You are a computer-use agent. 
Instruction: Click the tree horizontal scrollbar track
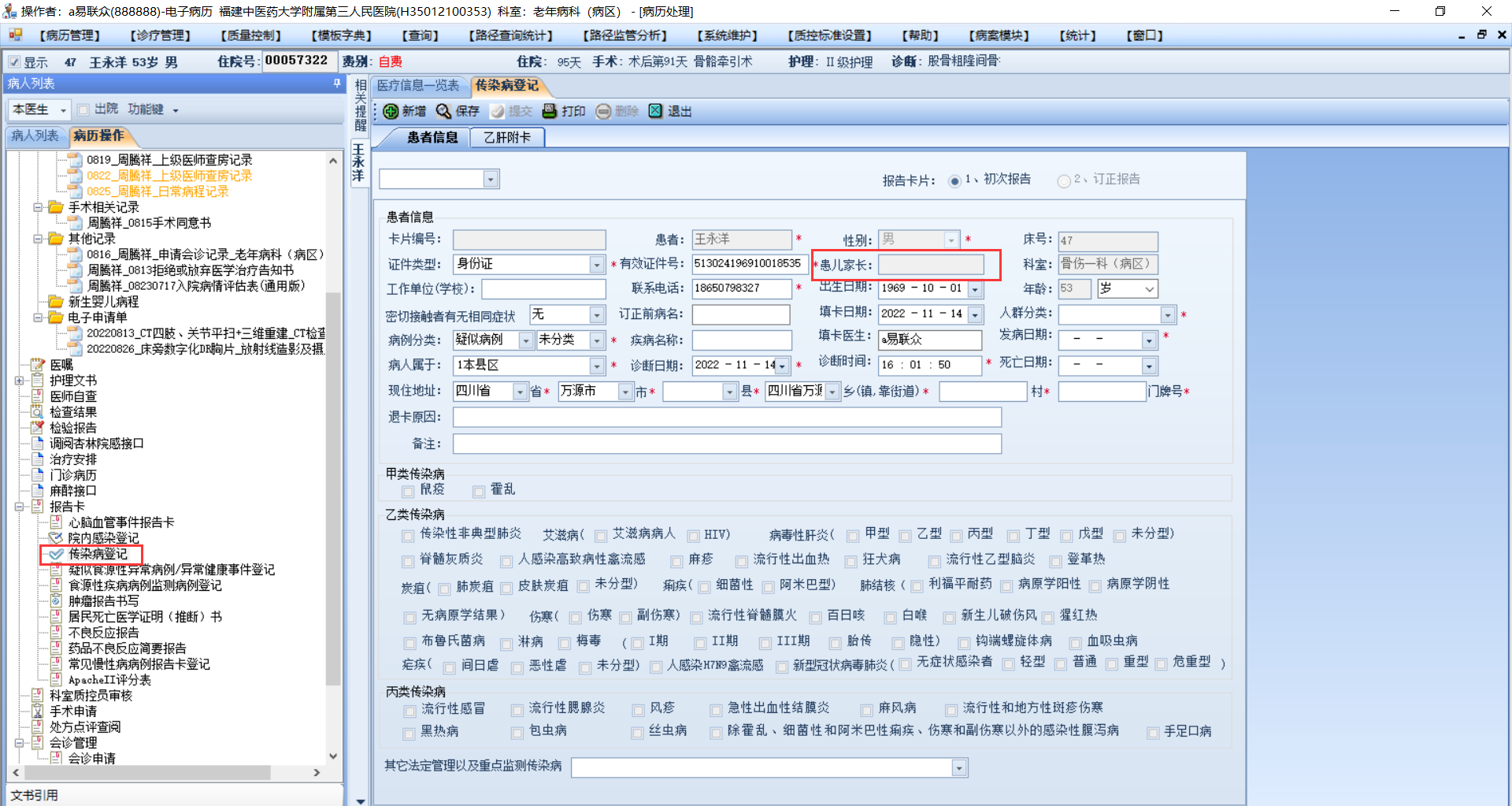tap(165, 773)
